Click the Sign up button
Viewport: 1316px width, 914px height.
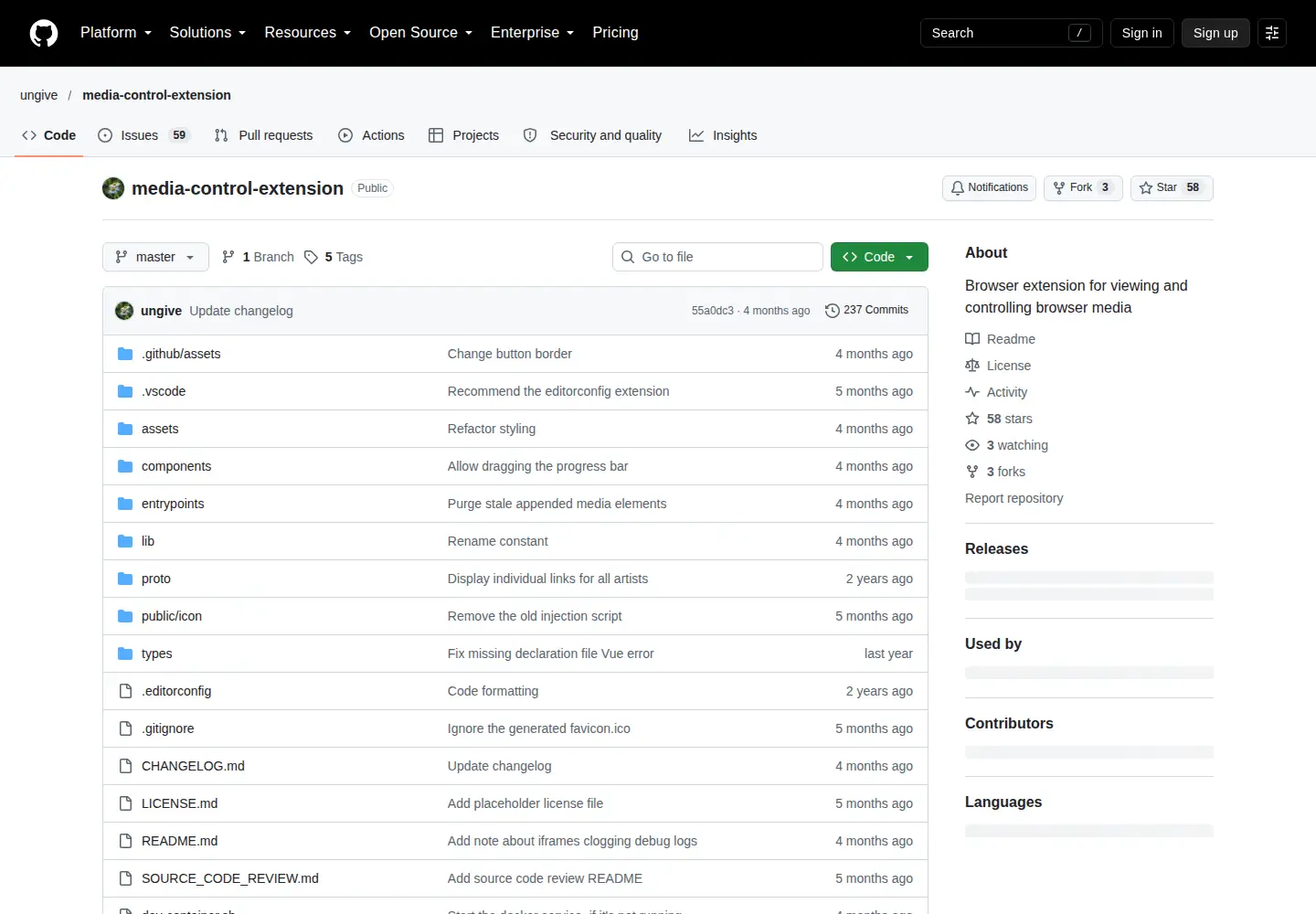click(1215, 33)
